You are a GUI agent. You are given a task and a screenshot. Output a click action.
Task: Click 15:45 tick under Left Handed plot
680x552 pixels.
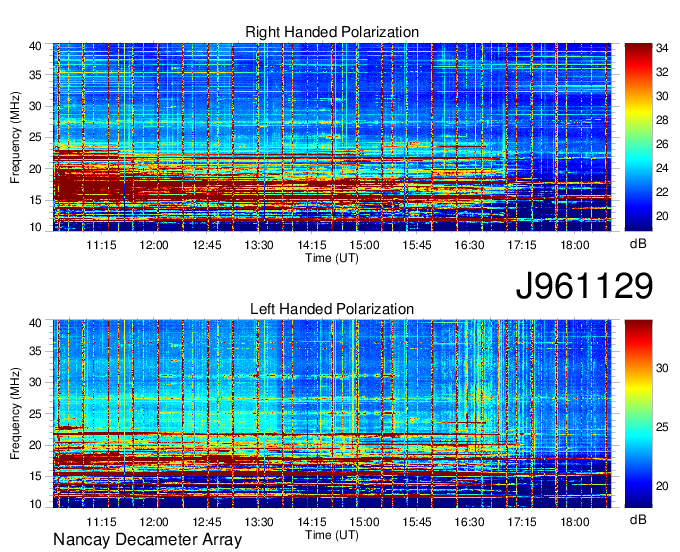pyautogui.click(x=417, y=522)
